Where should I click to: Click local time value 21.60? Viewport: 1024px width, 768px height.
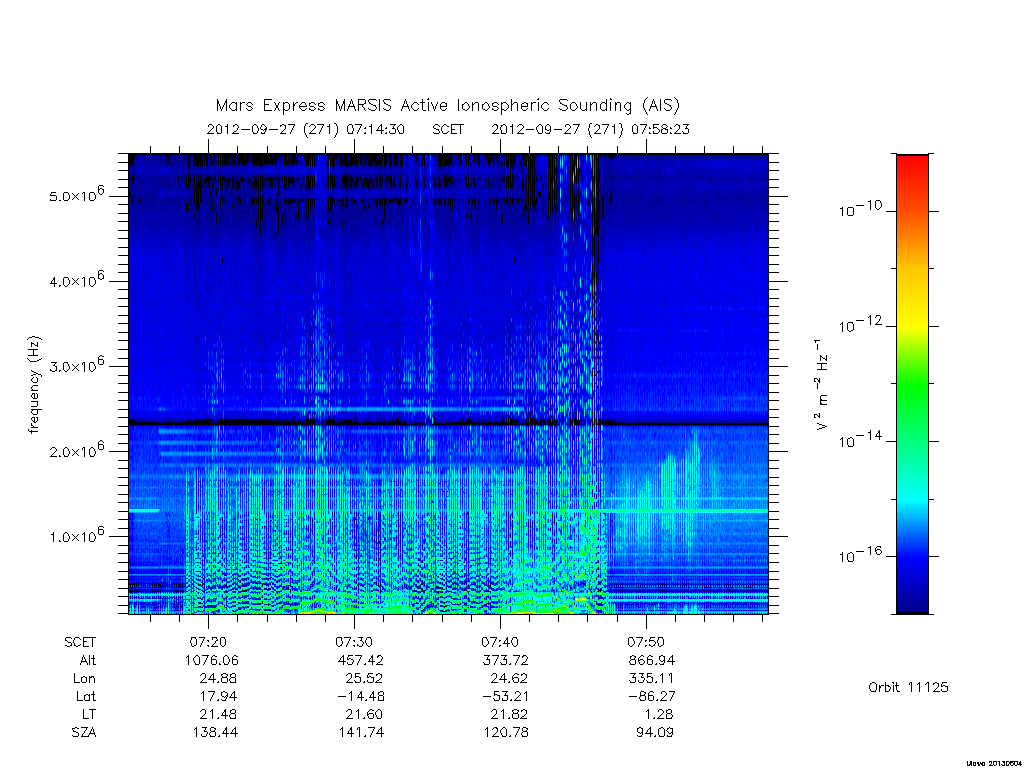click(x=364, y=714)
